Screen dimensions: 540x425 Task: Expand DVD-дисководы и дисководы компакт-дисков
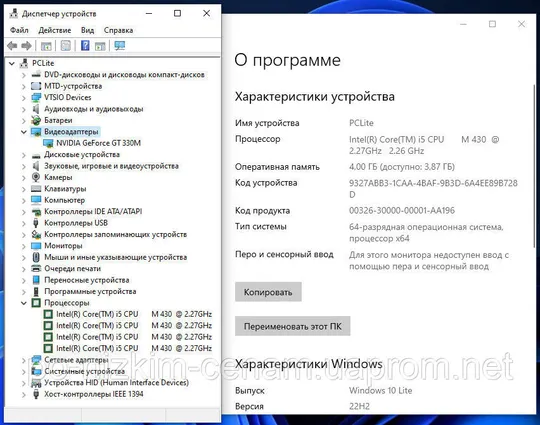(x=23, y=75)
